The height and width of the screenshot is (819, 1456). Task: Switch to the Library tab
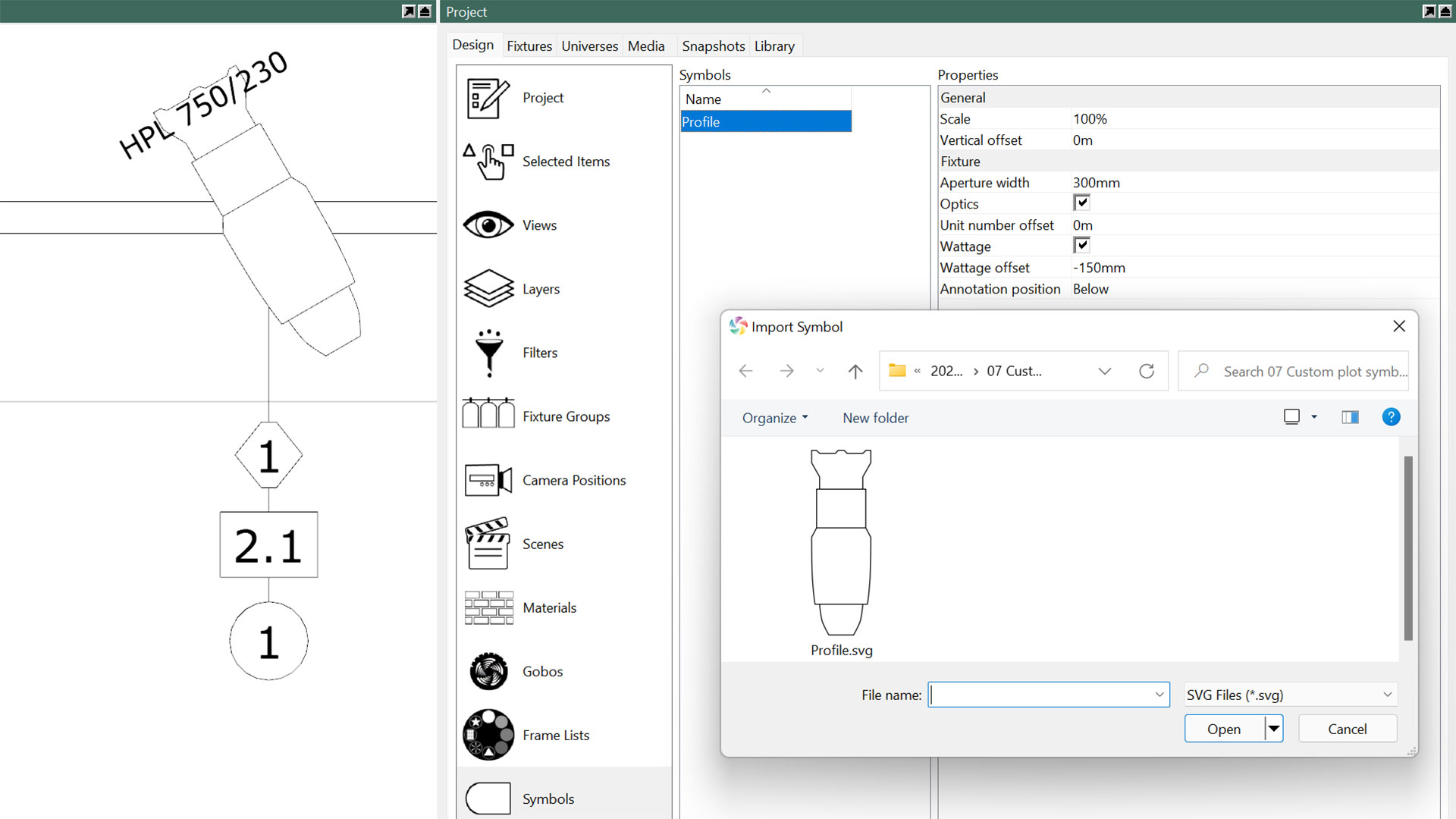(x=774, y=46)
